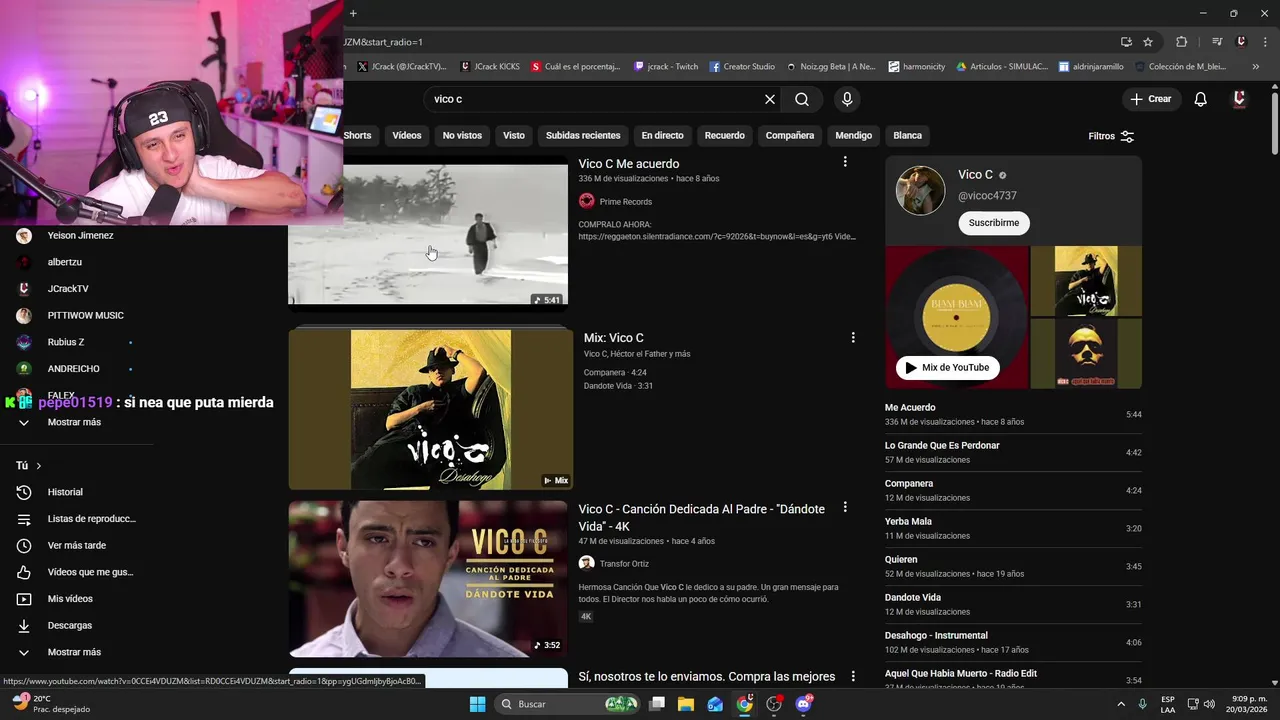This screenshot has height=720, width=1280.
Task: Open the Creator Studio bookmark
Action: (742, 67)
